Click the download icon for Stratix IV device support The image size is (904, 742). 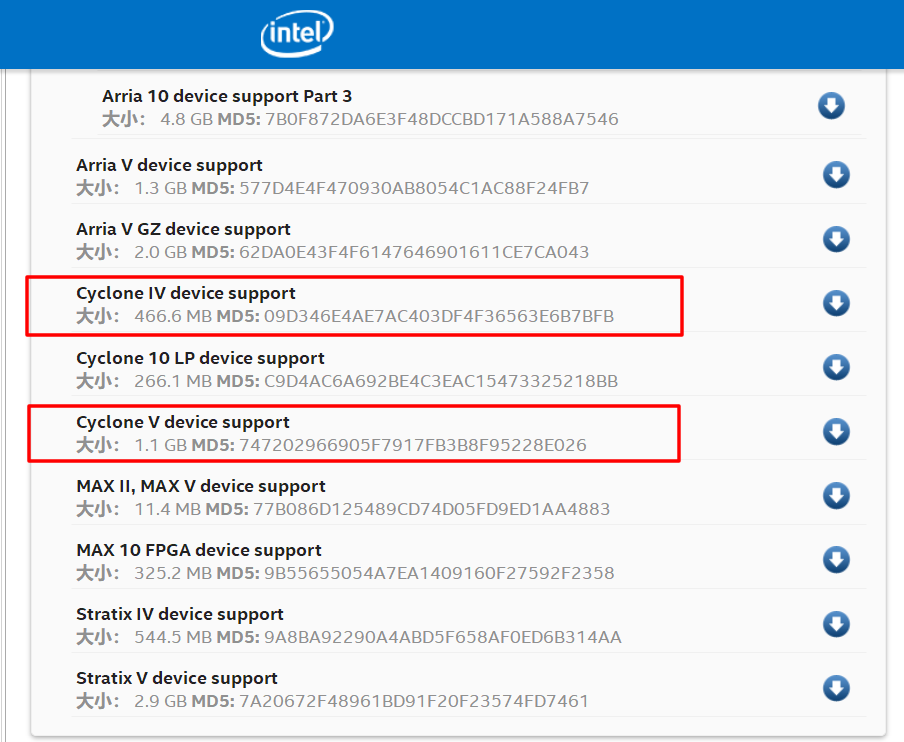(x=836, y=624)
